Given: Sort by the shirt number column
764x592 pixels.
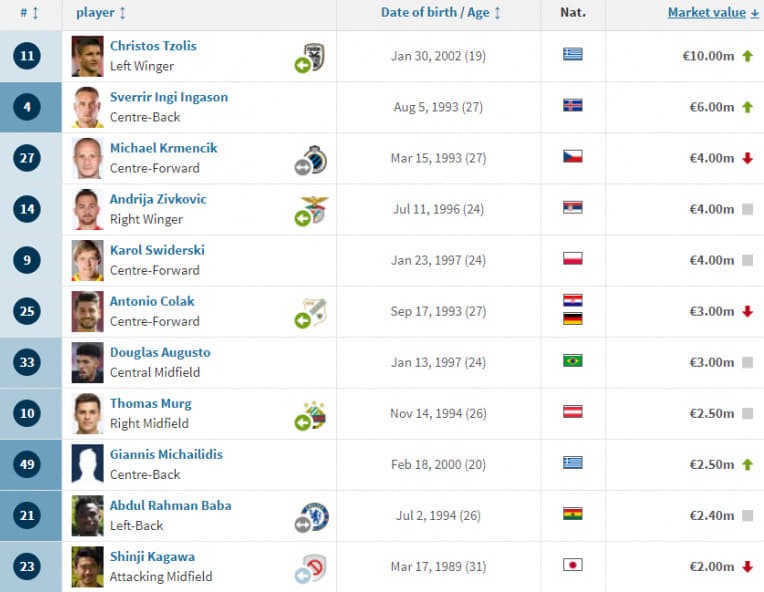Looking at the screenshot, I should (29, 13).
